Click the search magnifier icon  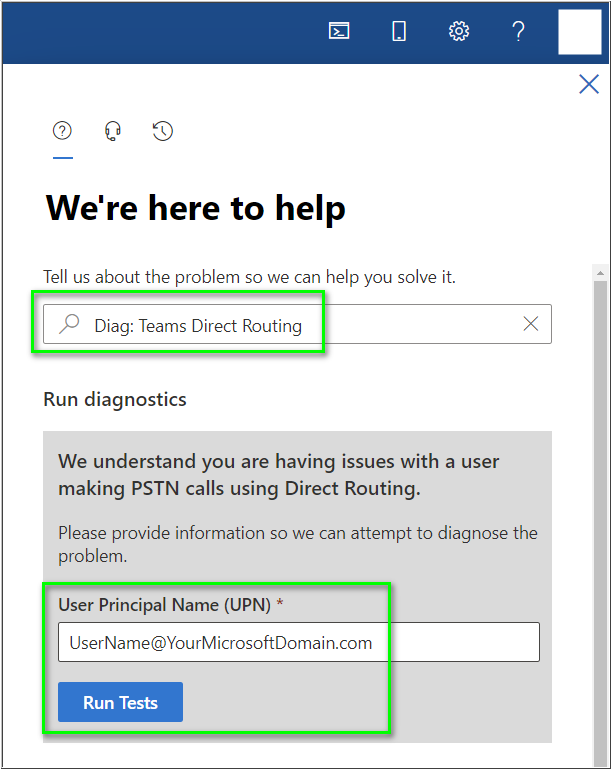pyautogui.click(x=69, y=324)
